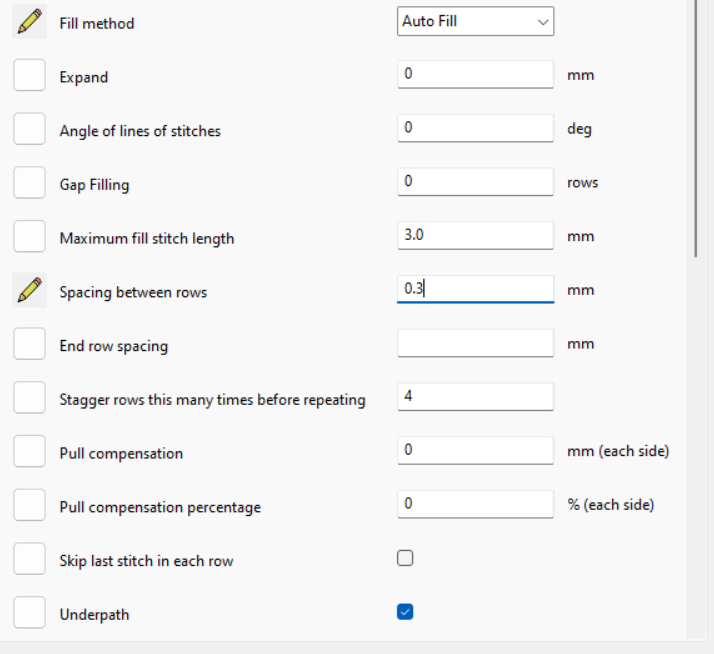The image size is (714, 654).
Task: Click the empty End row spacing field
Action: tap(475, 343)
